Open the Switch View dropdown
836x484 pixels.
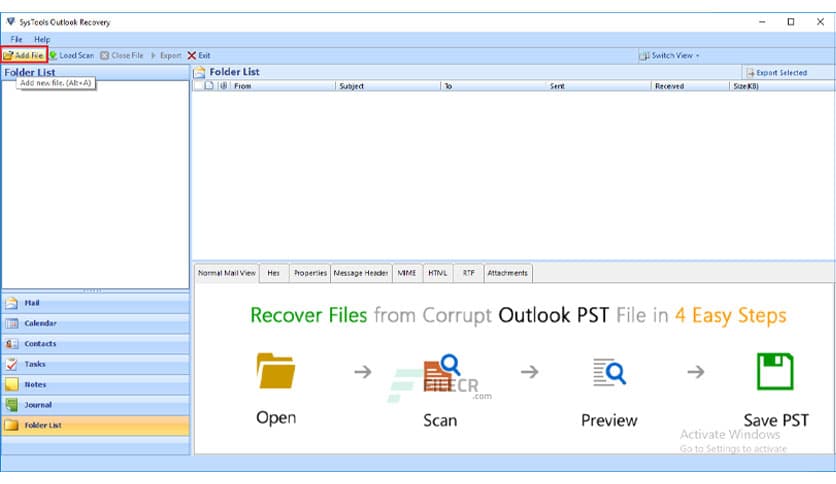[x=669, y=55]
